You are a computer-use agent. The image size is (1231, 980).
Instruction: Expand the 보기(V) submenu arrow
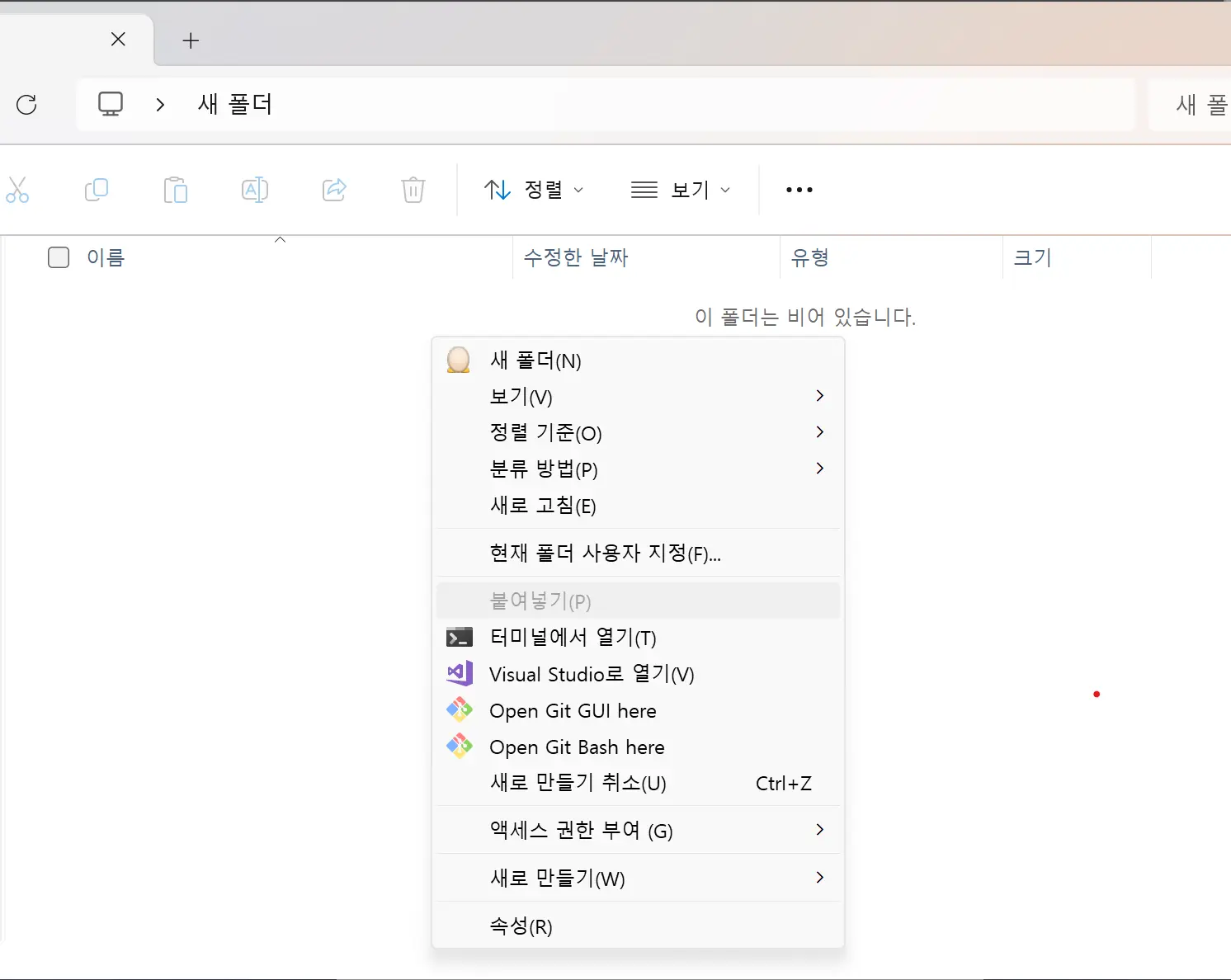(819, 395)
